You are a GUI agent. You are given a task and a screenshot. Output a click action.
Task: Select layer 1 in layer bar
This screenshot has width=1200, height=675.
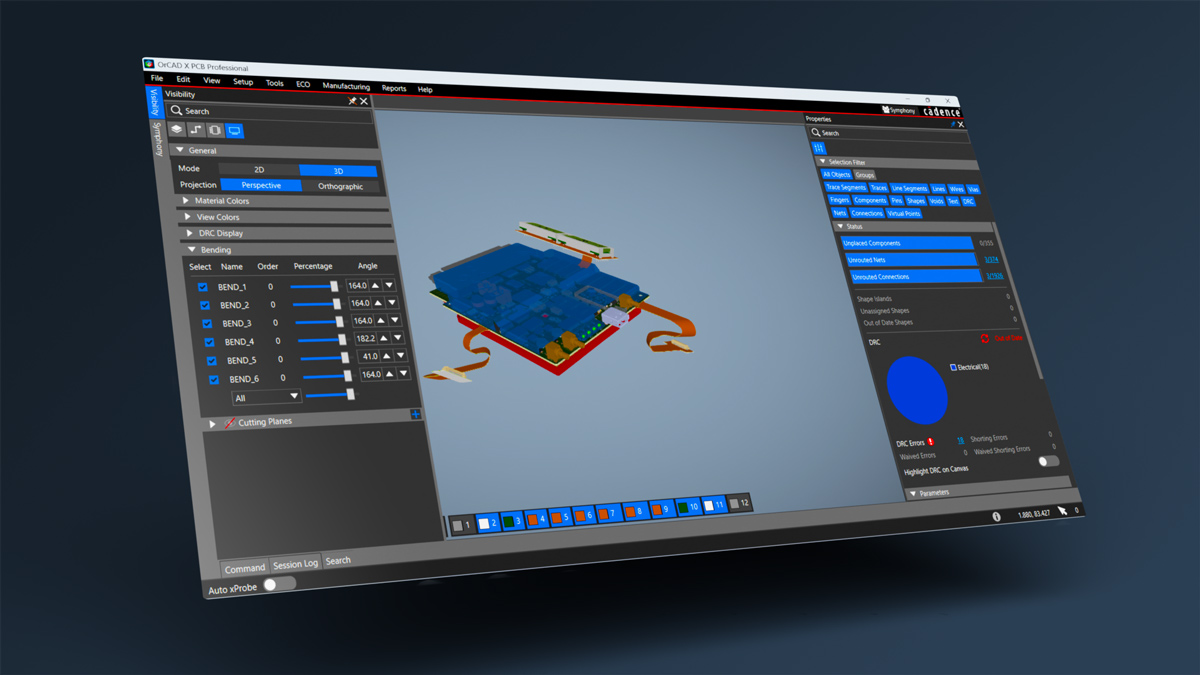click(462, 525)
